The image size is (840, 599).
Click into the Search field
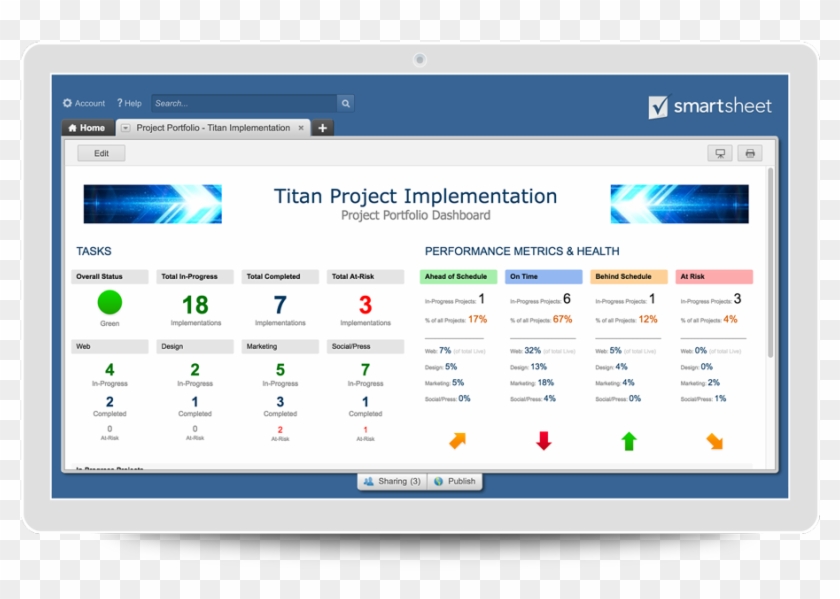[x=244, y=103]
